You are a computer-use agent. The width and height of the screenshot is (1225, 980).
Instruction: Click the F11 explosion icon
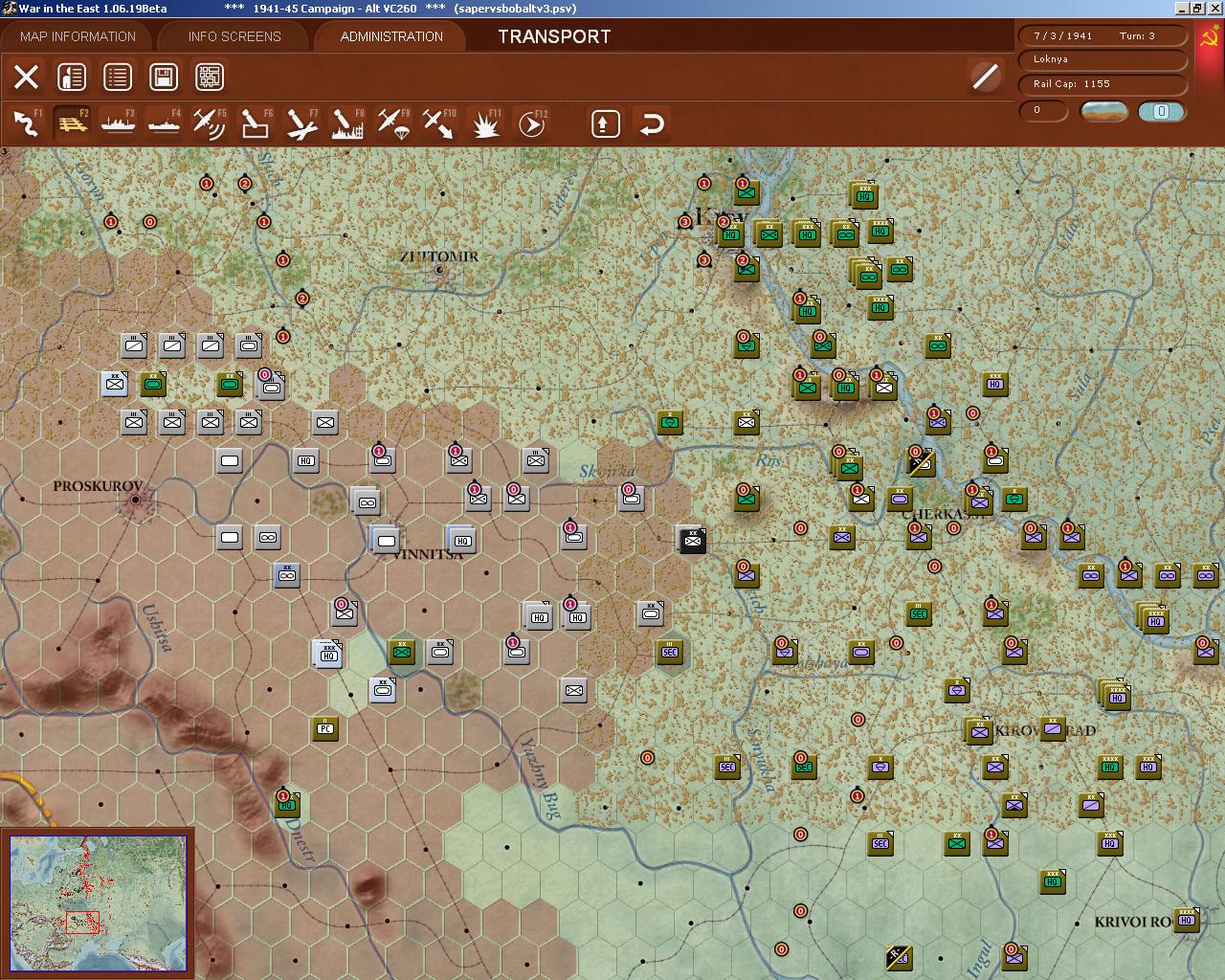[x=486, y=123]
